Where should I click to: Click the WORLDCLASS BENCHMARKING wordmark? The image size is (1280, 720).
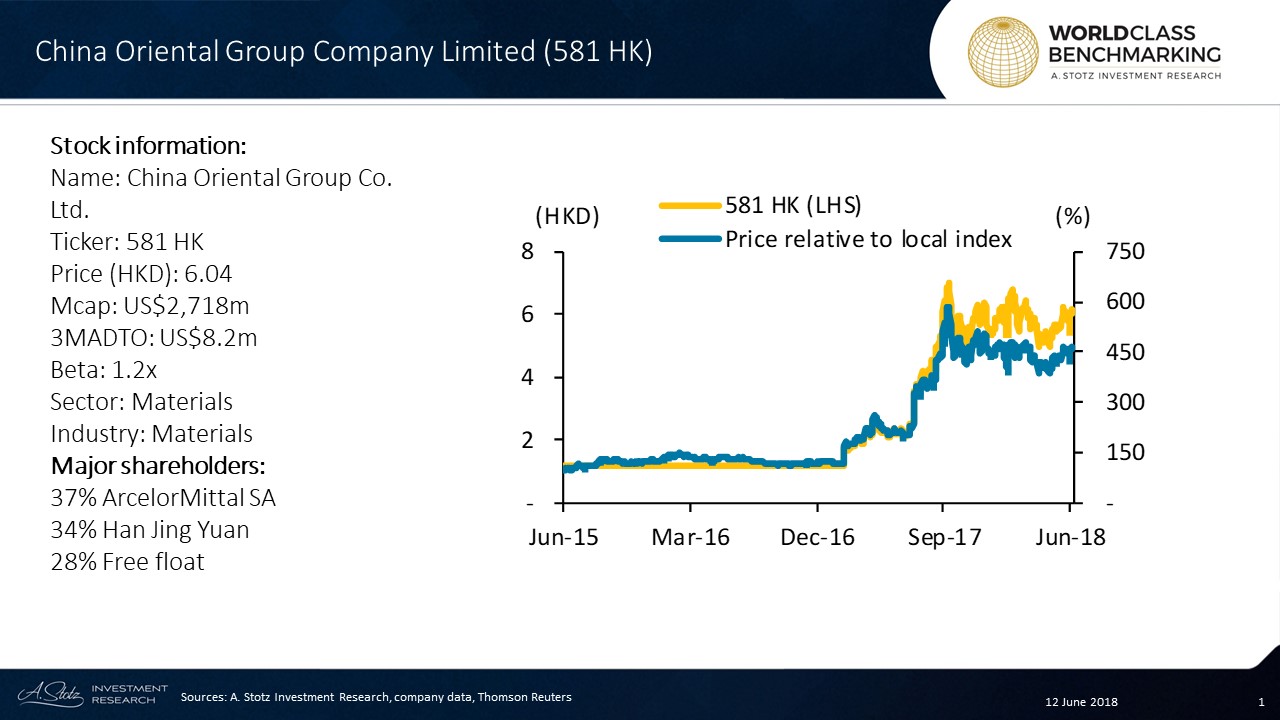click(1135, 42)
